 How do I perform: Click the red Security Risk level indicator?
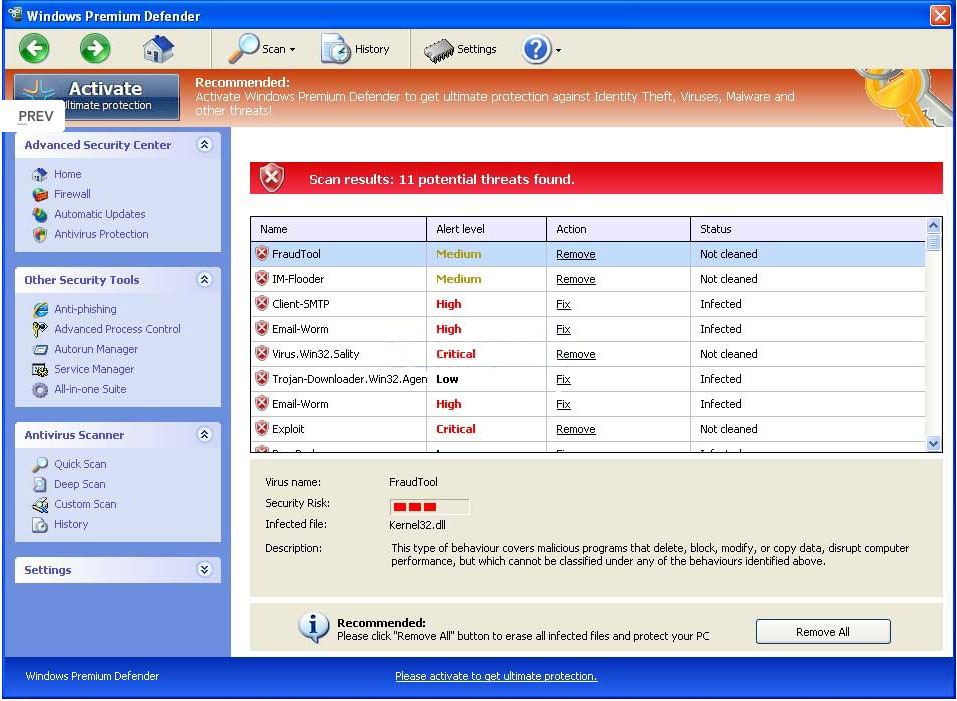pyautogui.click(x=429, y=506)
